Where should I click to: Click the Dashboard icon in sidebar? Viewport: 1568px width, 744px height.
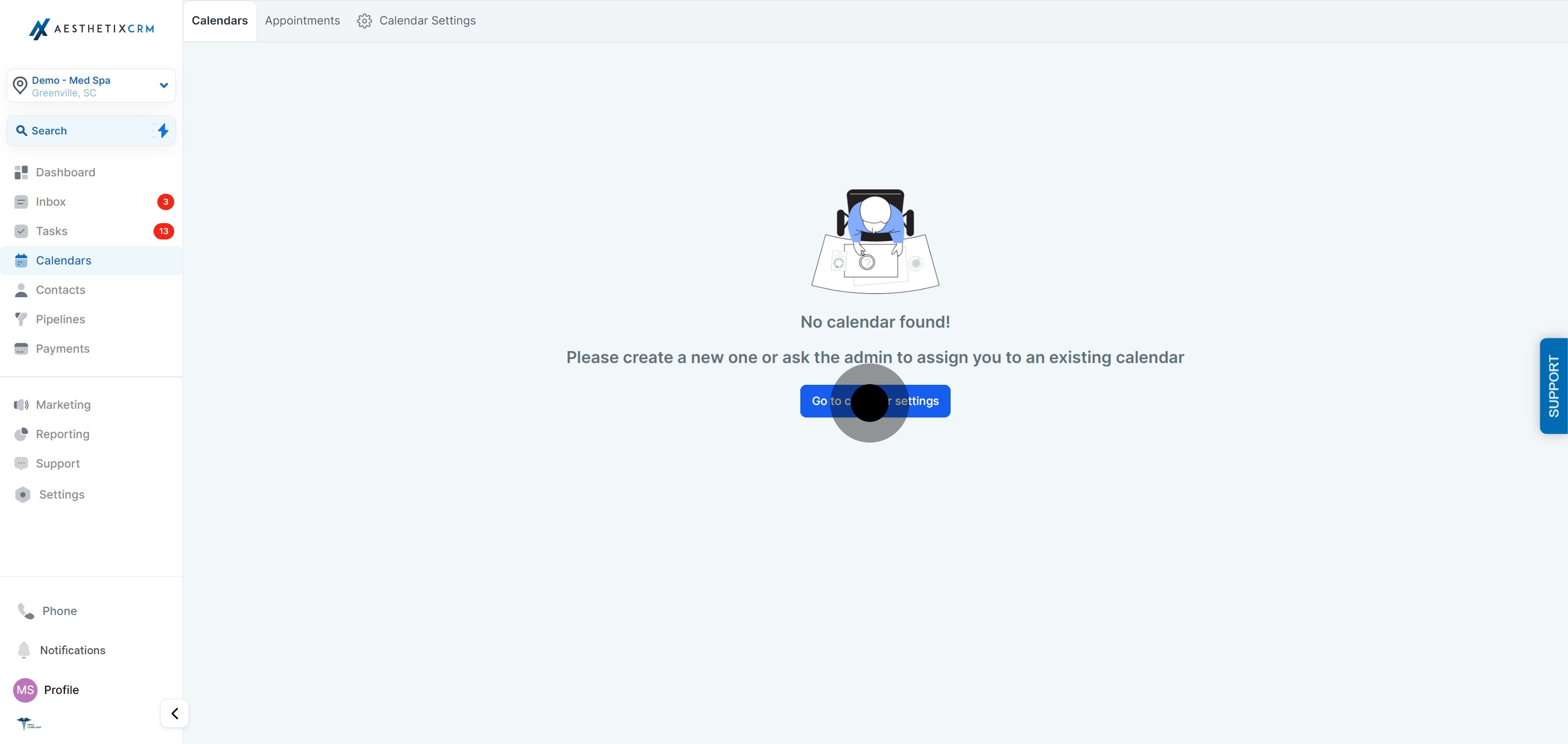(x=21, y=172)
